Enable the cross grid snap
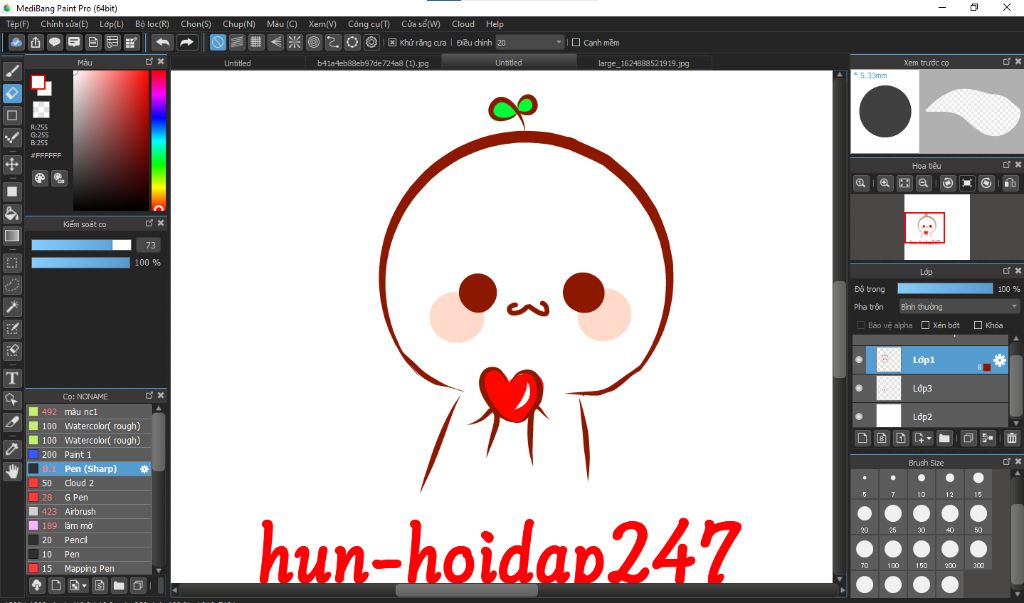 click(256, 42)
